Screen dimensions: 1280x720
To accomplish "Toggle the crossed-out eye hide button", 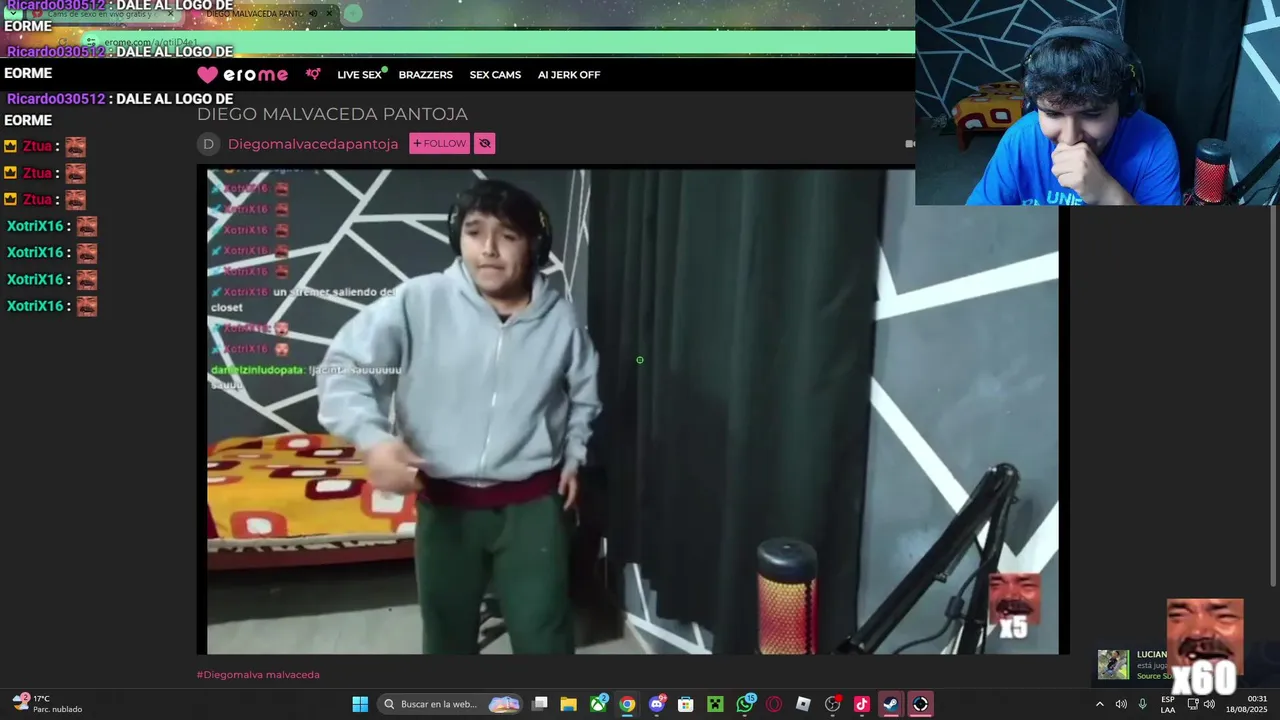I will (485, 143).
